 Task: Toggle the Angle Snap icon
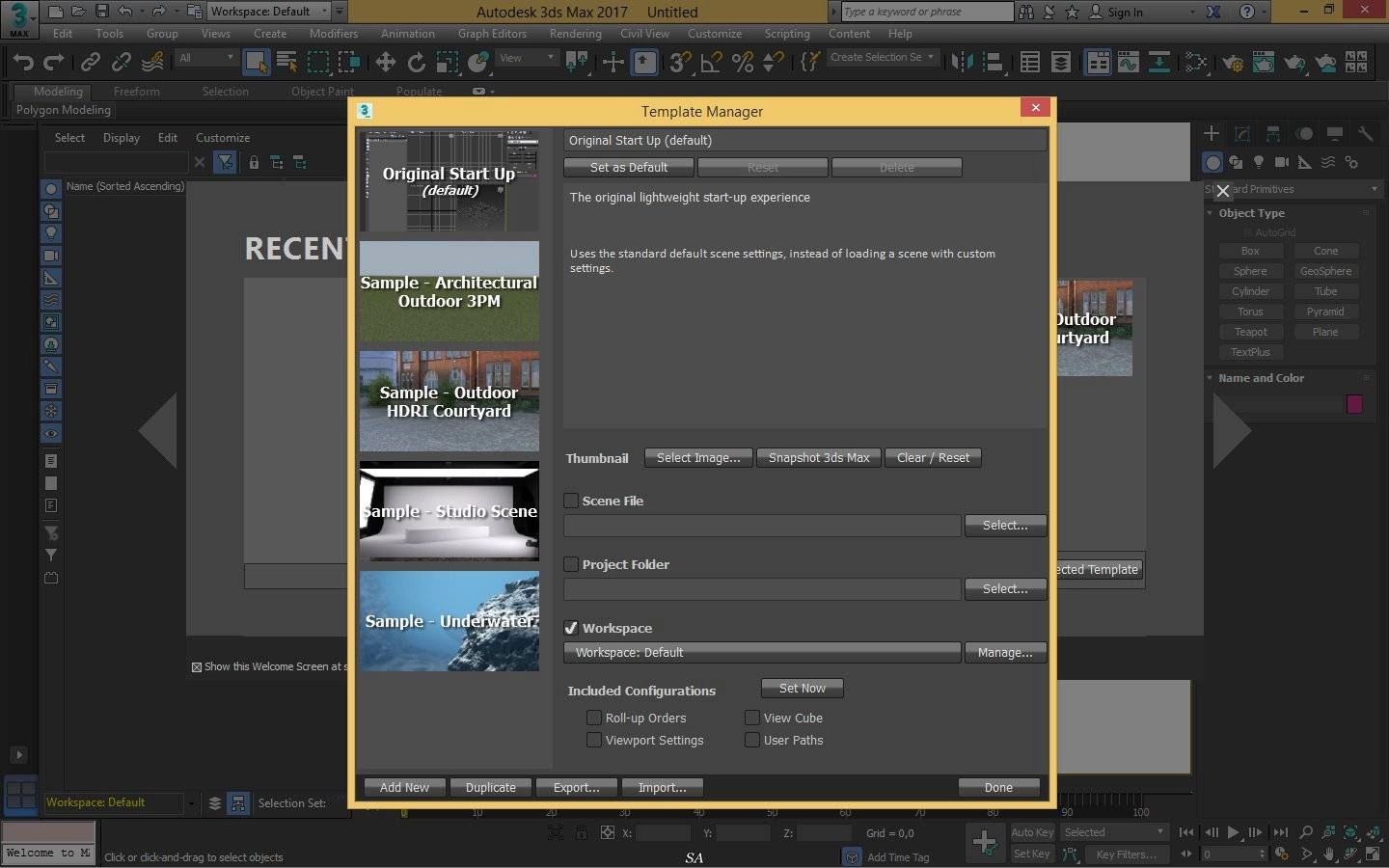pos(711,62)
